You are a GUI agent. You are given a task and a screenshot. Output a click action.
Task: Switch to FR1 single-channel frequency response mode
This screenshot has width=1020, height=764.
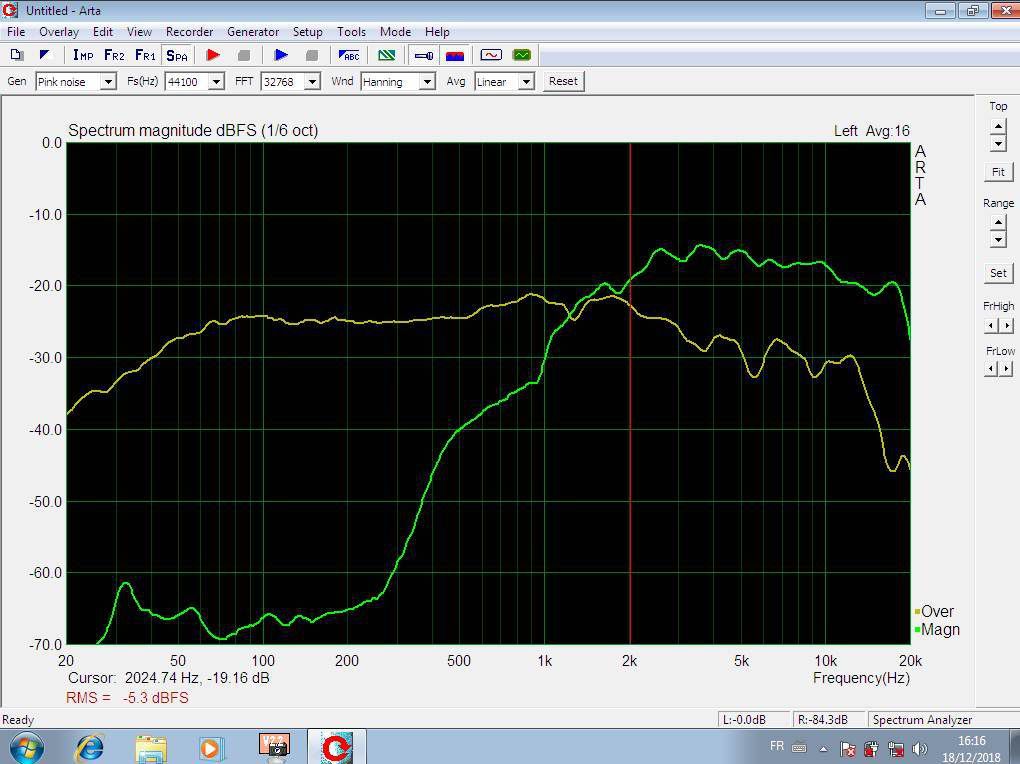[145, 55]
